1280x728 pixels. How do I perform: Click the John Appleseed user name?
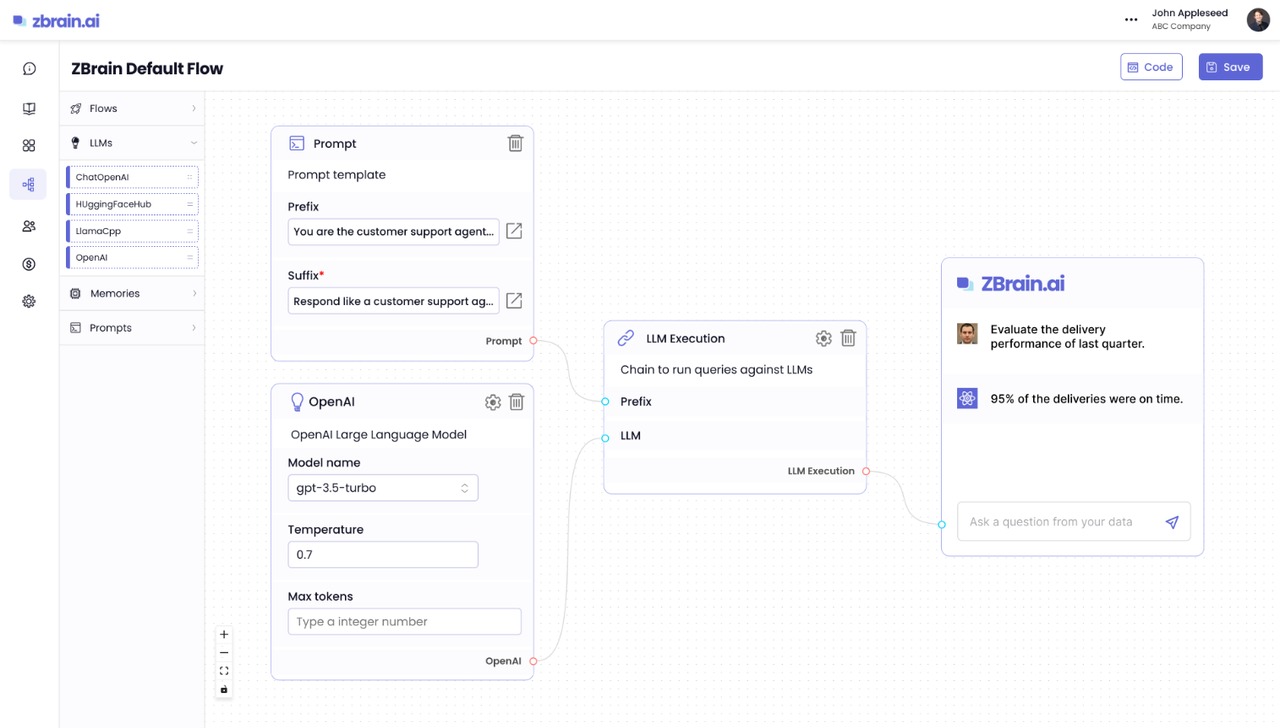click(1190, 13)
